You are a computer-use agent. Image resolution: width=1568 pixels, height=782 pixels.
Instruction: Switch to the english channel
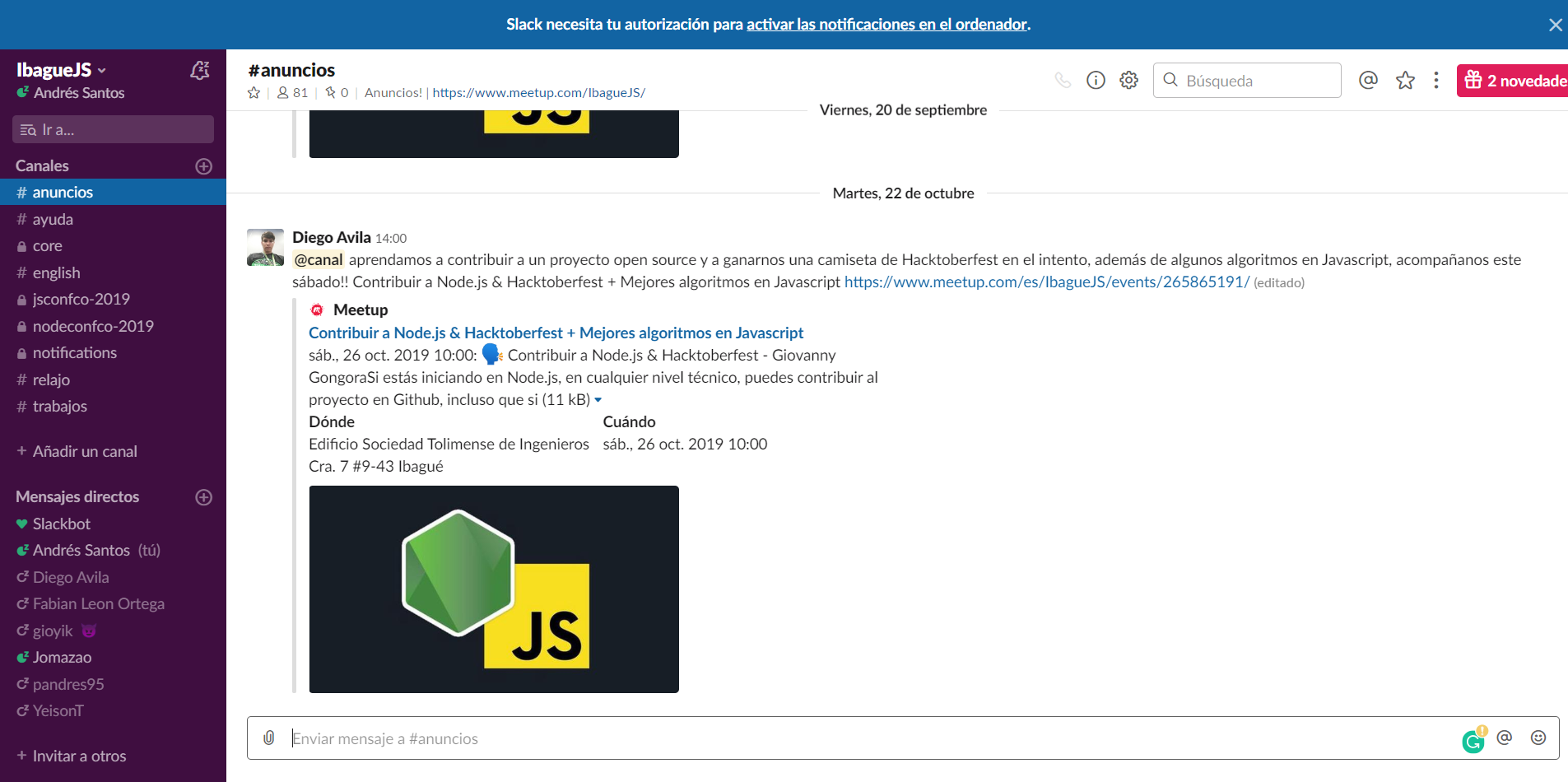click(113, 272)
